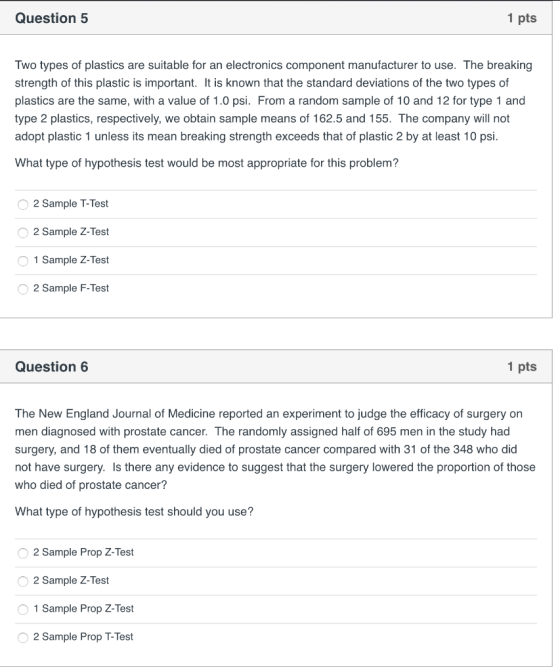Viewport: 560px width, 672px height.
Task: Click the '2 Sample T-Test' answer label text
Action: 71,204
